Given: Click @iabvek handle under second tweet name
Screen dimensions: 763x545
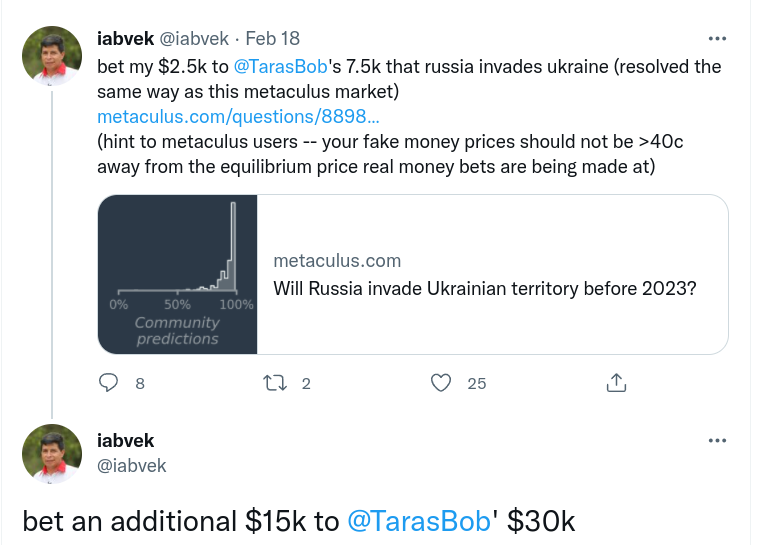Looking at the screenshot, I should tap(132, 466).
